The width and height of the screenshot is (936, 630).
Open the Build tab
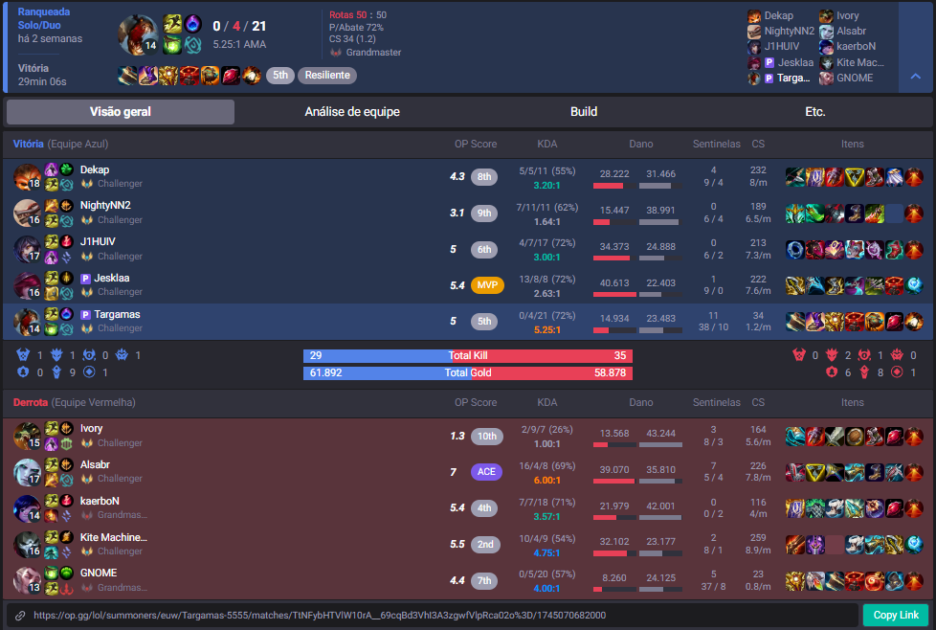point(584,112)
